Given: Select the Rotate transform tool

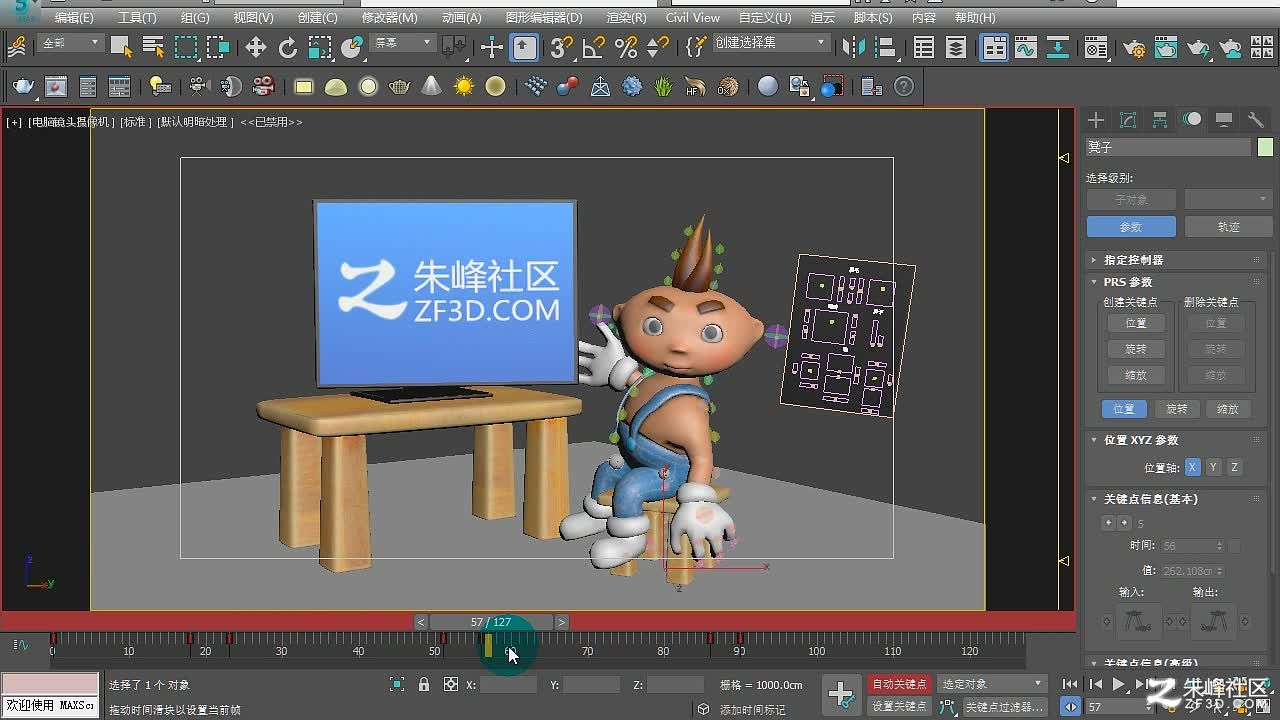Looking at the screenshot, I should pos(288,47).
